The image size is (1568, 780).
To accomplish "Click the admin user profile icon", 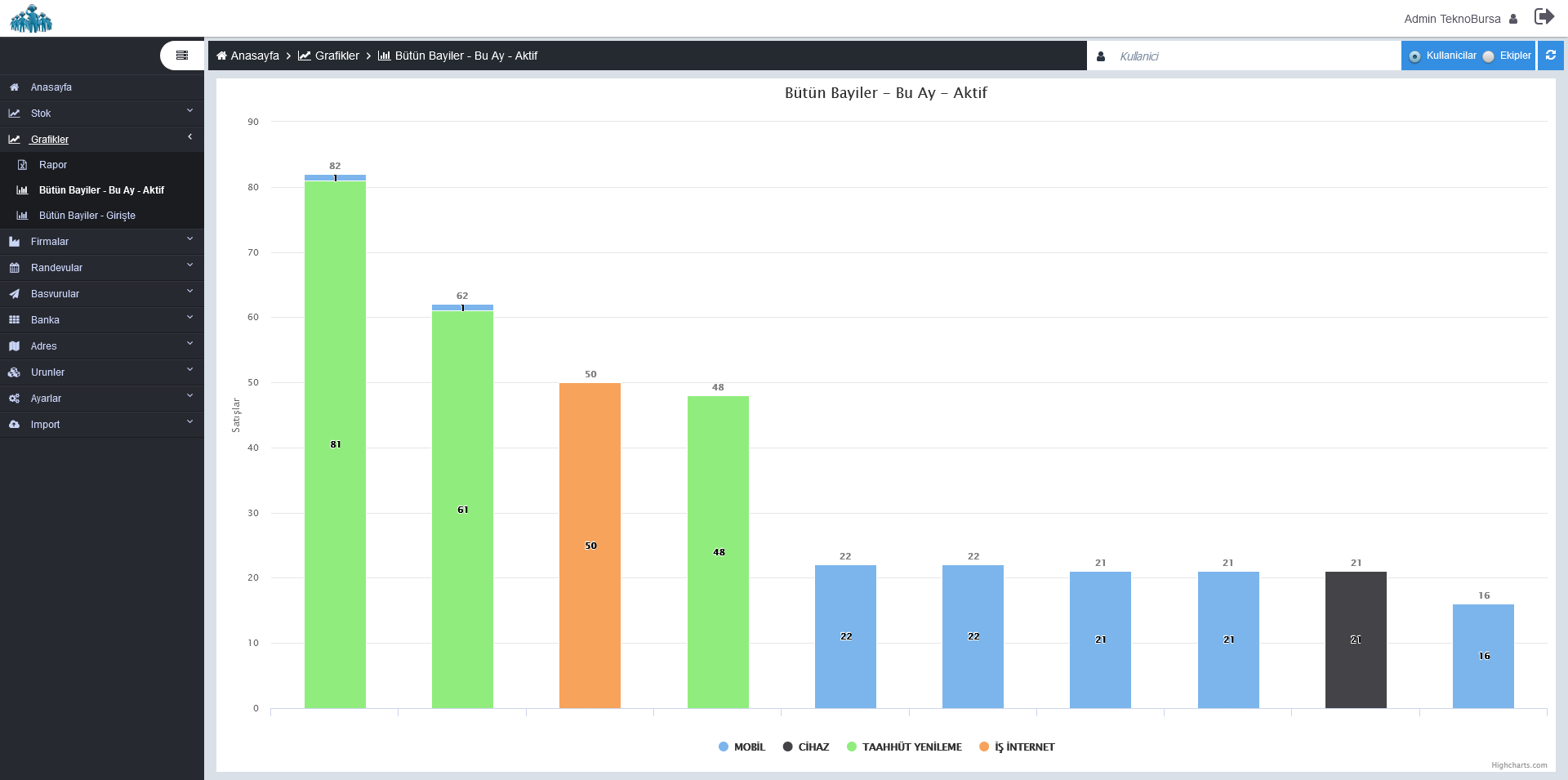I will pyautogui.click(x=1513, y=19).
